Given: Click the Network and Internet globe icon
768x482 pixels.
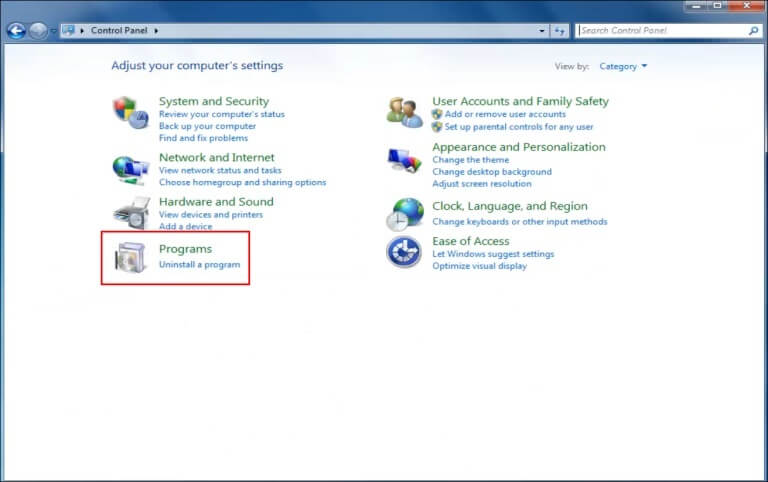Looking at the screenshot, I should (130, 170).
